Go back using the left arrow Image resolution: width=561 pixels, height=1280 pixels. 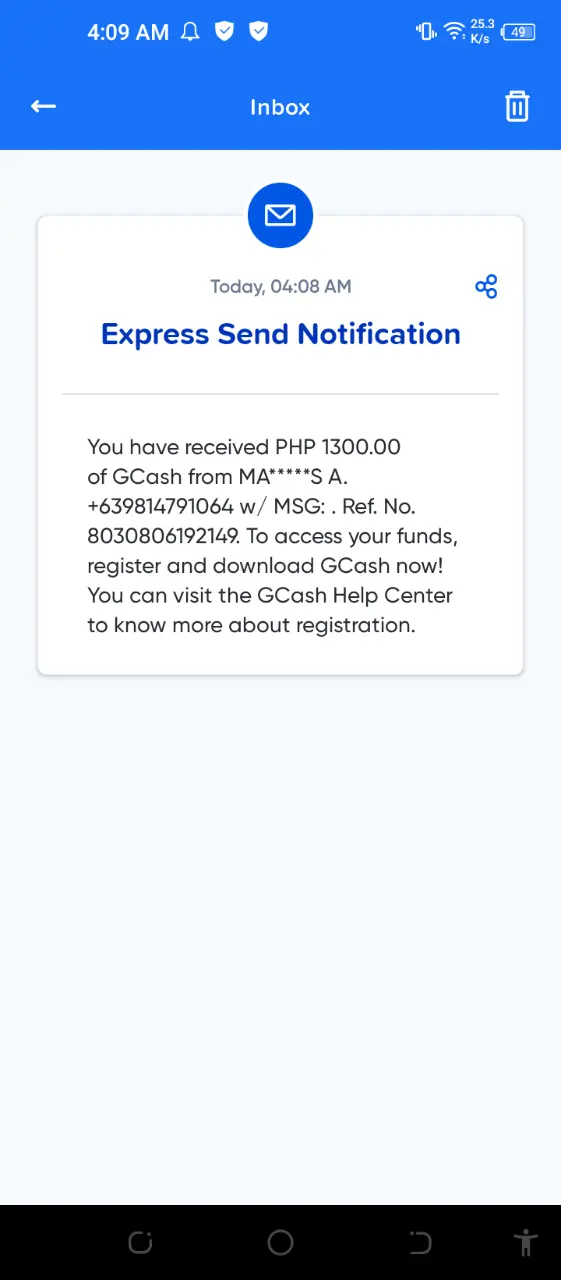pos(43,106)
